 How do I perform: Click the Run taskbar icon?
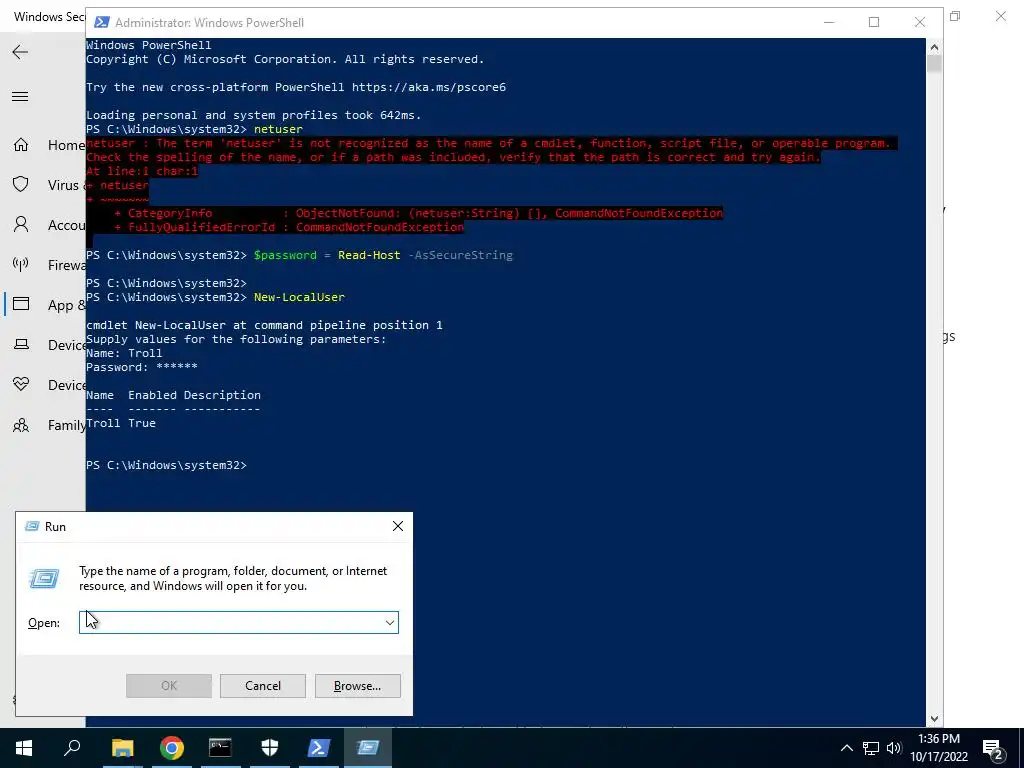click(368, 748)
